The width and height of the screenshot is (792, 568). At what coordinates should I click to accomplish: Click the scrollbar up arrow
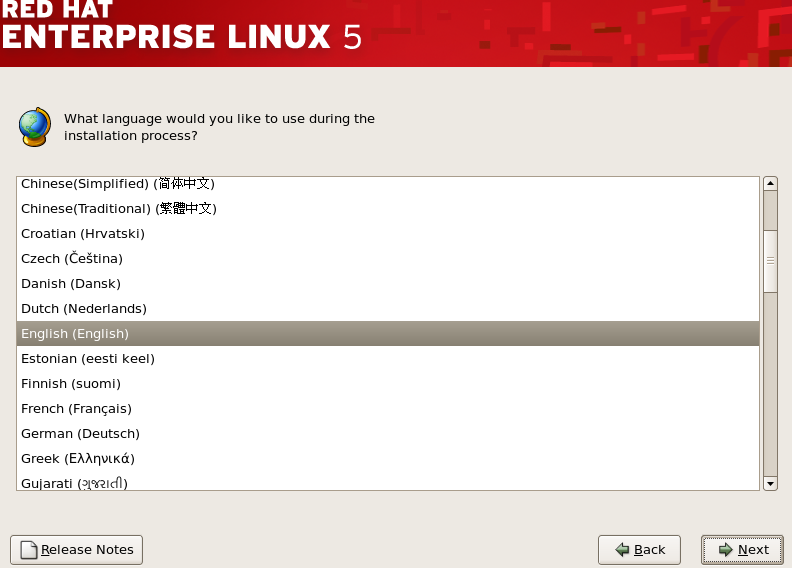[770, 183]
